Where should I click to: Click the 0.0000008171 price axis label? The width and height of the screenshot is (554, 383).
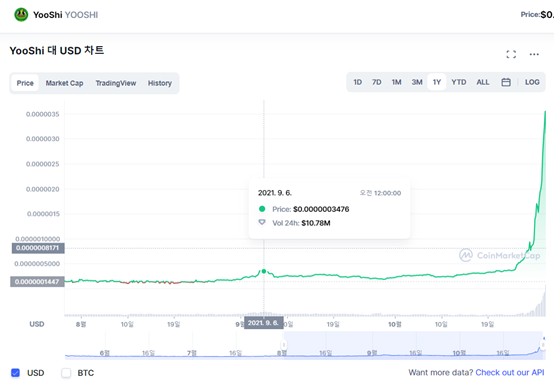click(x=37, y=248)
